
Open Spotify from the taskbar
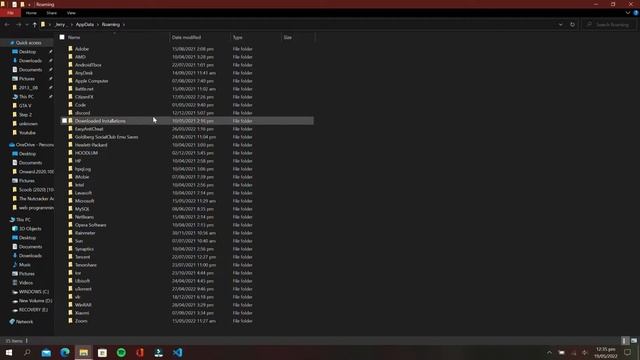coord(121,352)
